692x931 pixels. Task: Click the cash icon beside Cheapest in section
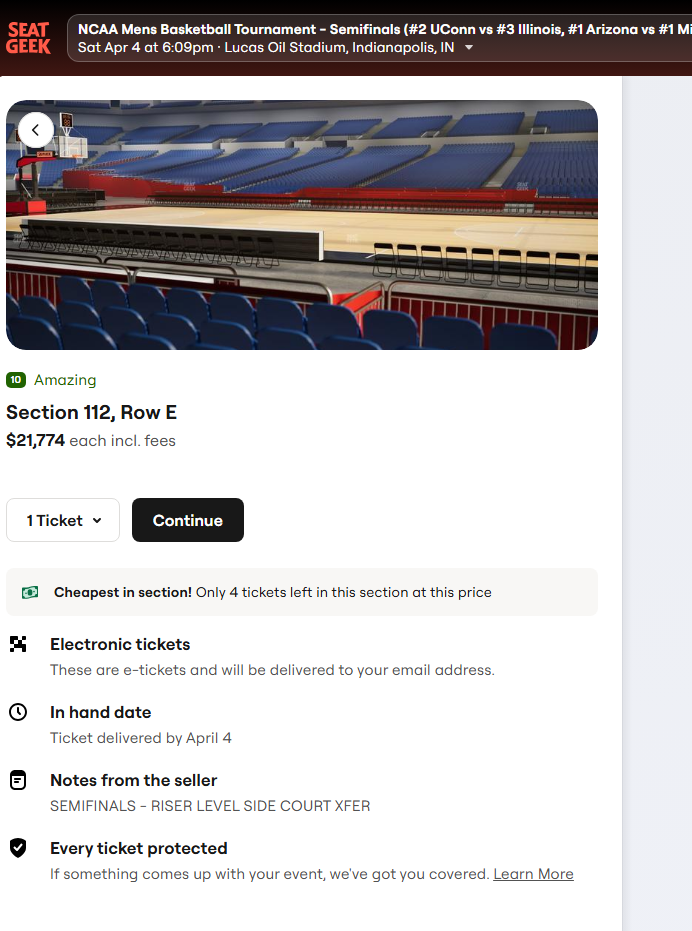pyautogui.click(x=30, y=593)
